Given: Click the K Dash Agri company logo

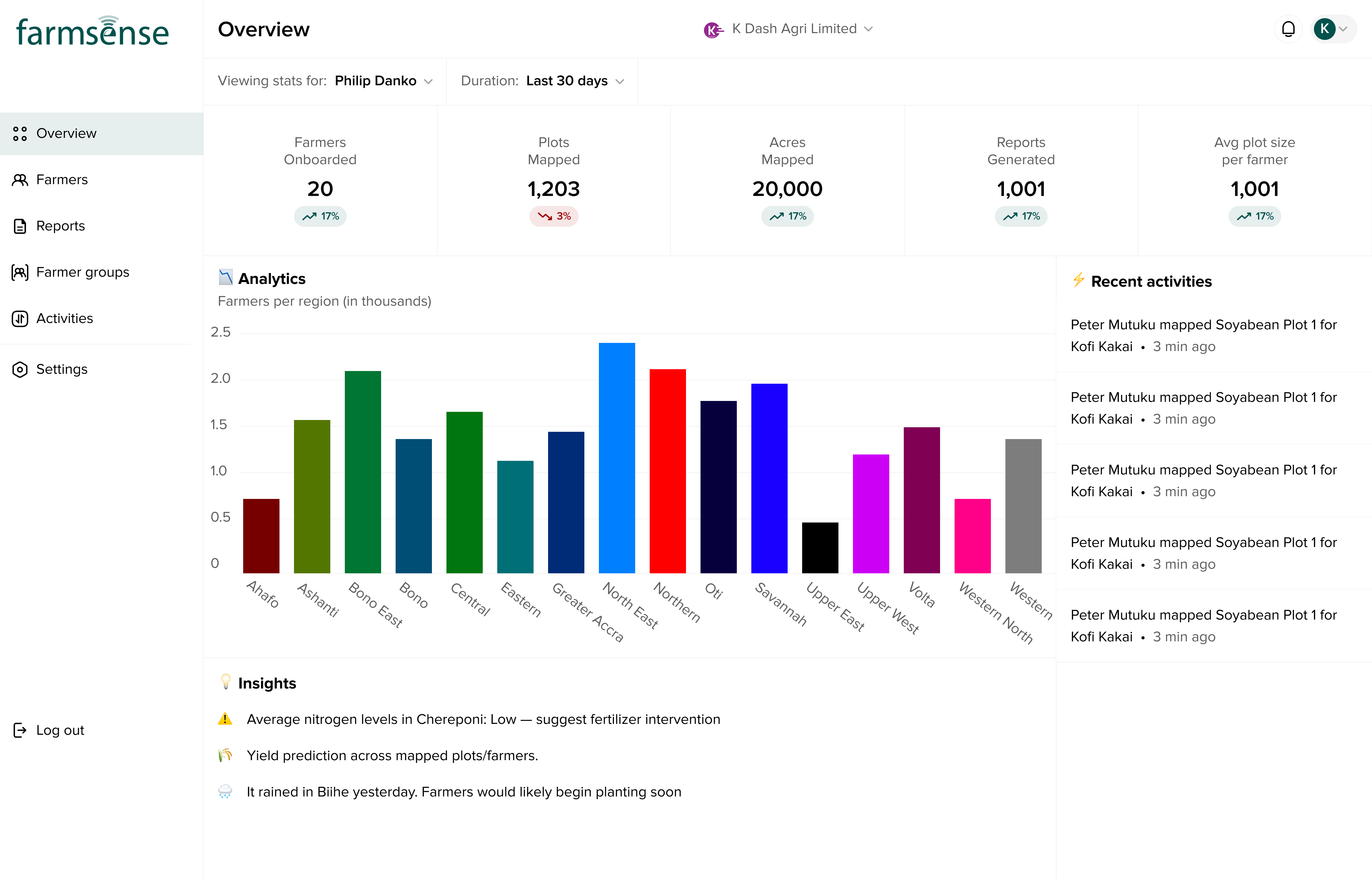Looking at the screenshot, I should coord(713,29).
